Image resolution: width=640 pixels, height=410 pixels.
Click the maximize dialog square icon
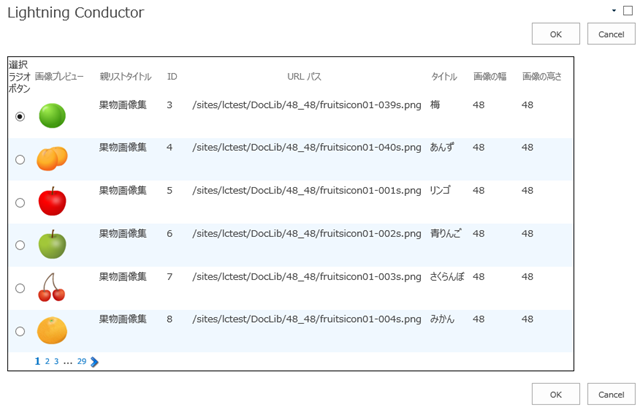pos(628,11)
